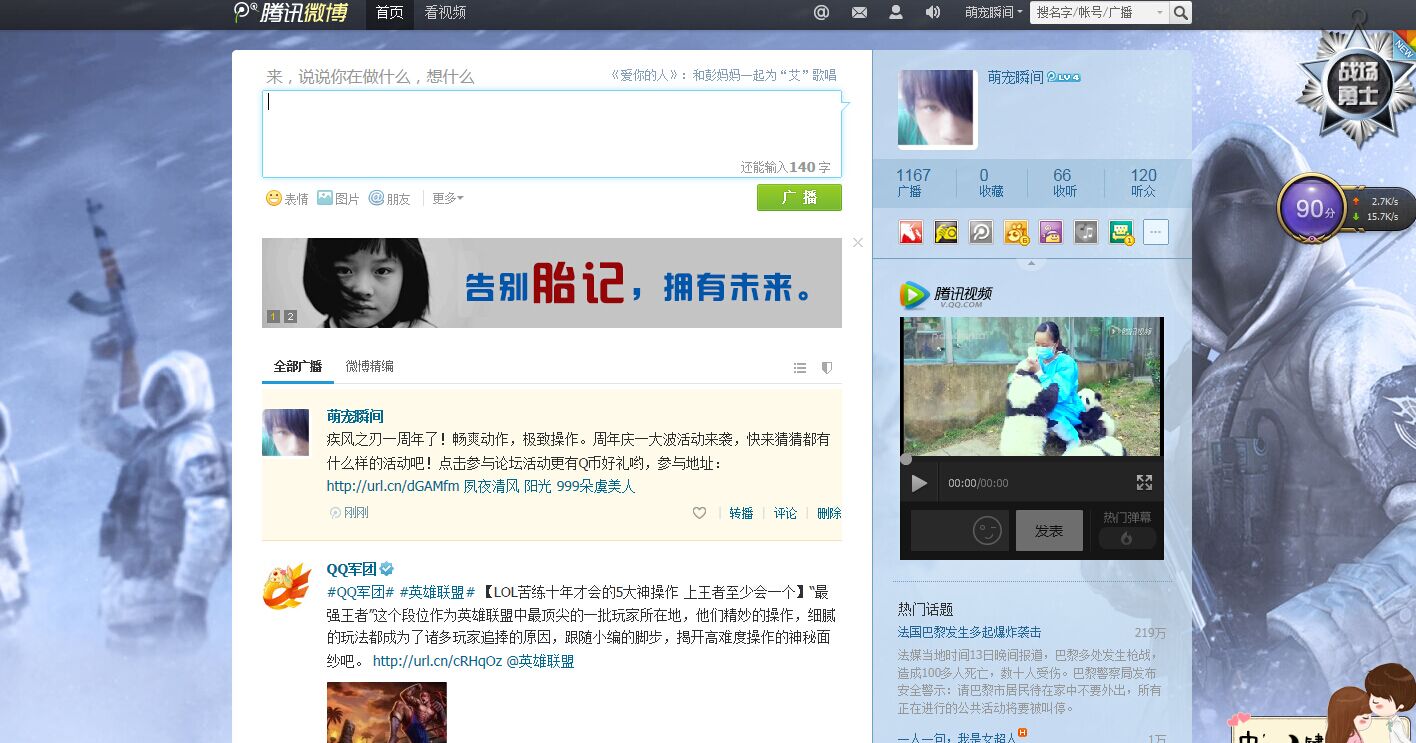Open the red horse medal badge
The width and height of the screenshot is (1416, 743).
click(x=910, y=232)
